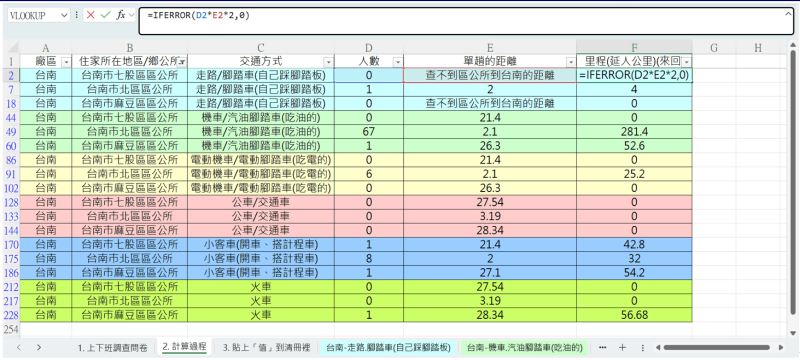
Task: Open the 台南-走路.腳踏車(自己踩腳踏板) sheet tab
Action: click(388, 348)
